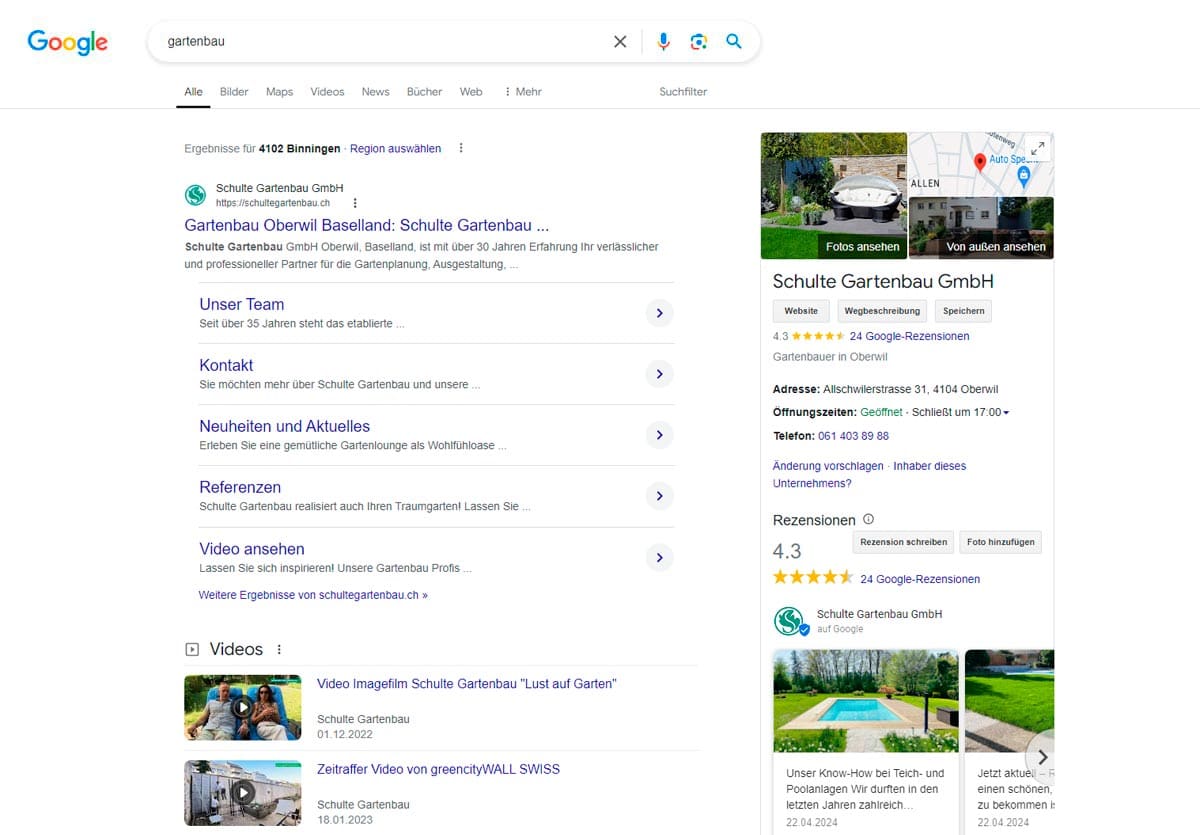Image resolution: width=1200 pixels, height=835 pixels.
Task: Open the Mehr dropdown in search tabs
Action: click(x=522, y=92)
